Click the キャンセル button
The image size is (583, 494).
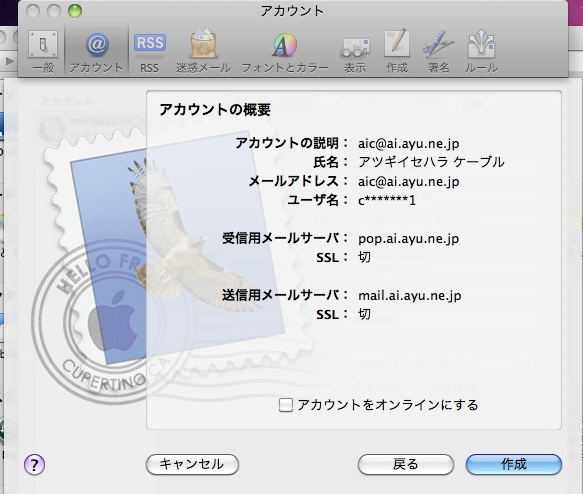(x=192, y=464)
